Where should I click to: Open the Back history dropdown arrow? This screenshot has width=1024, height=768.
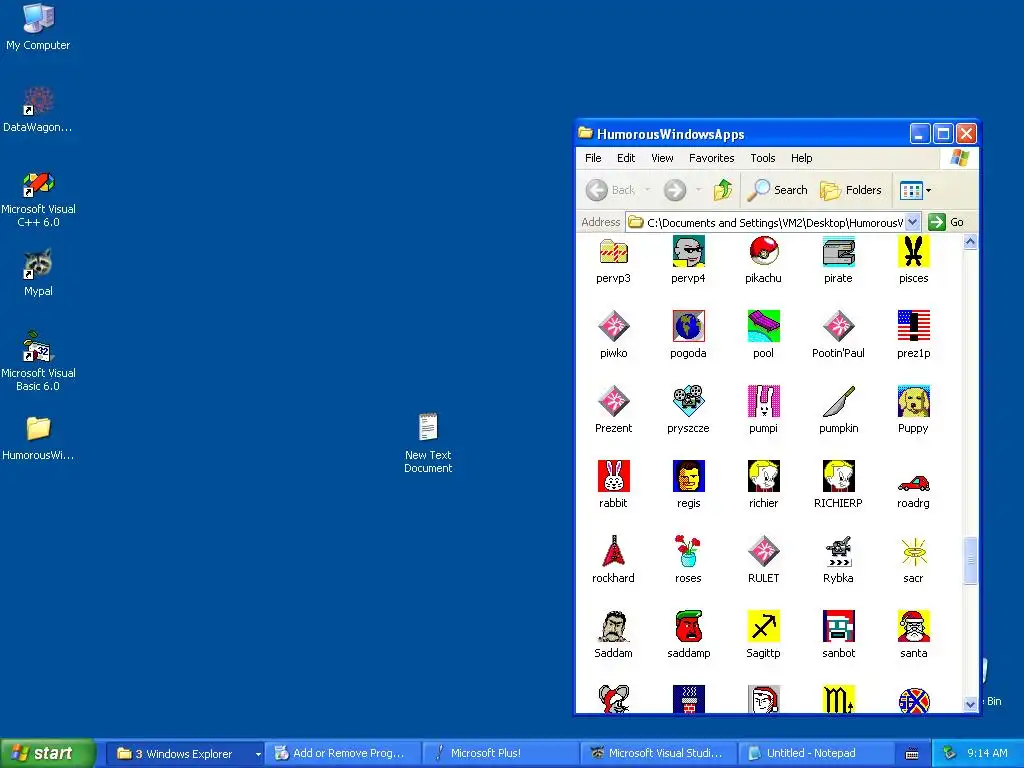pos(647,190)
